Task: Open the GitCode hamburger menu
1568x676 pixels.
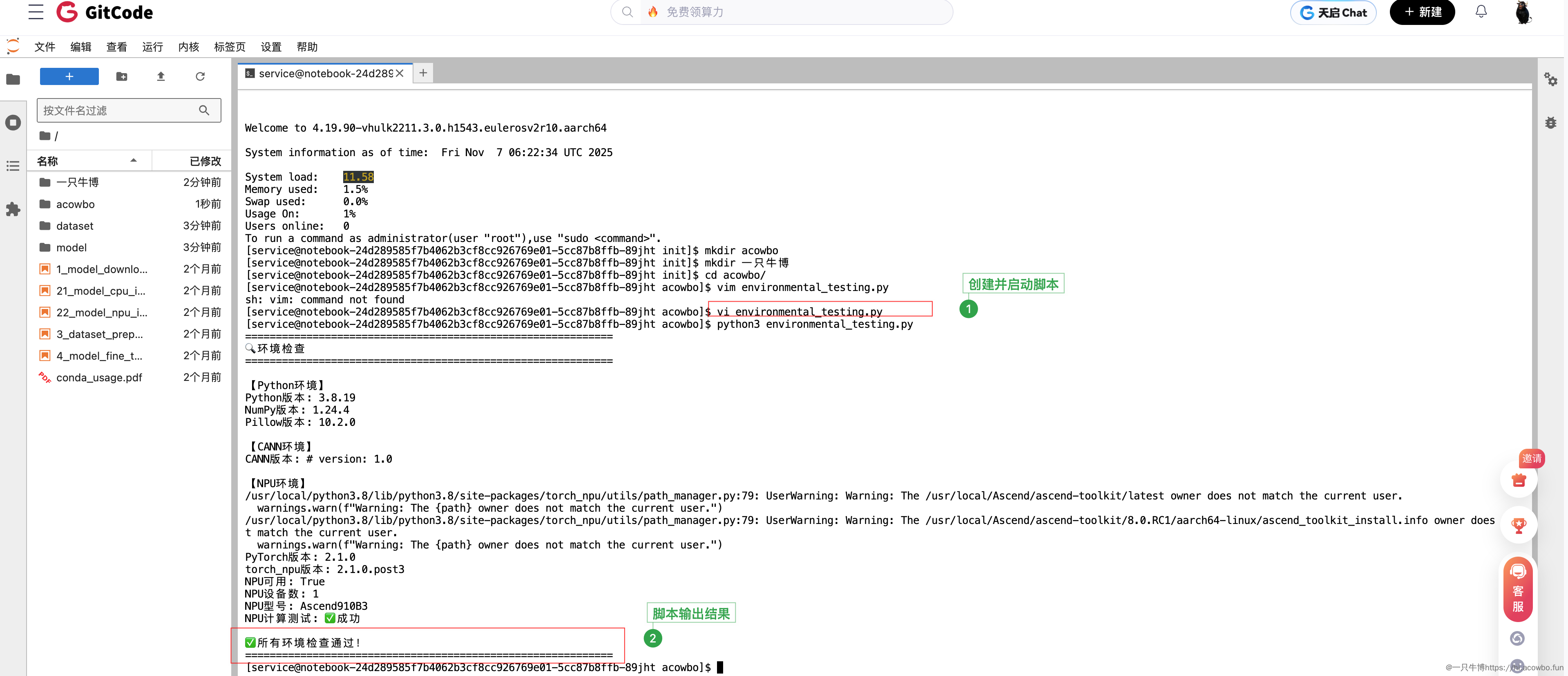Action: tap(36, 12)
